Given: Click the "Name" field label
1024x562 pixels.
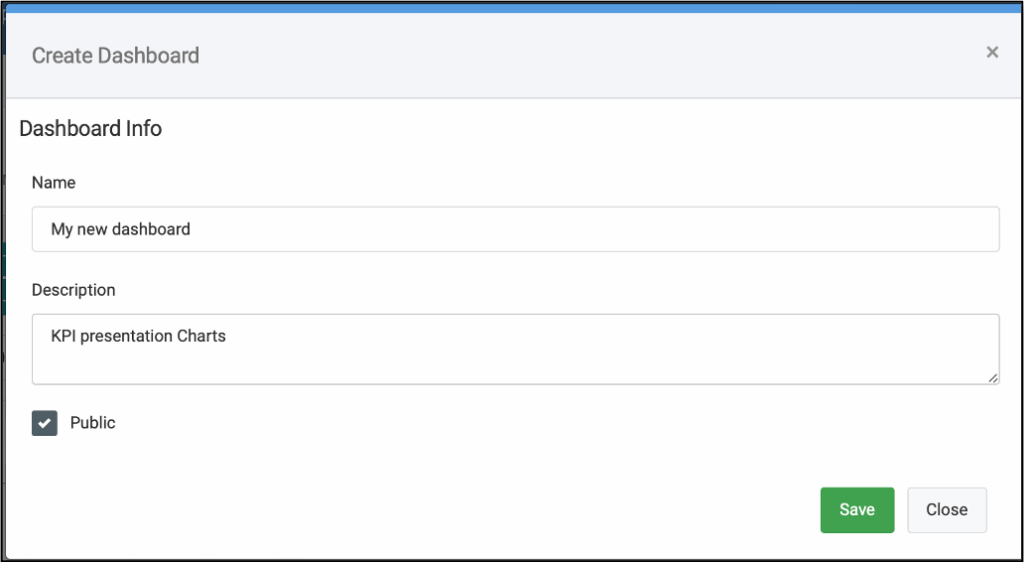Looking at the screenshot, I should pyautogui.click(x=54, y=183).
